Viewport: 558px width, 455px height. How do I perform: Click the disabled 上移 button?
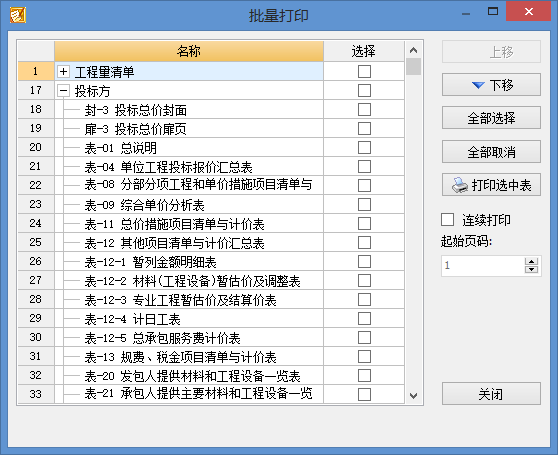(491, 52)
